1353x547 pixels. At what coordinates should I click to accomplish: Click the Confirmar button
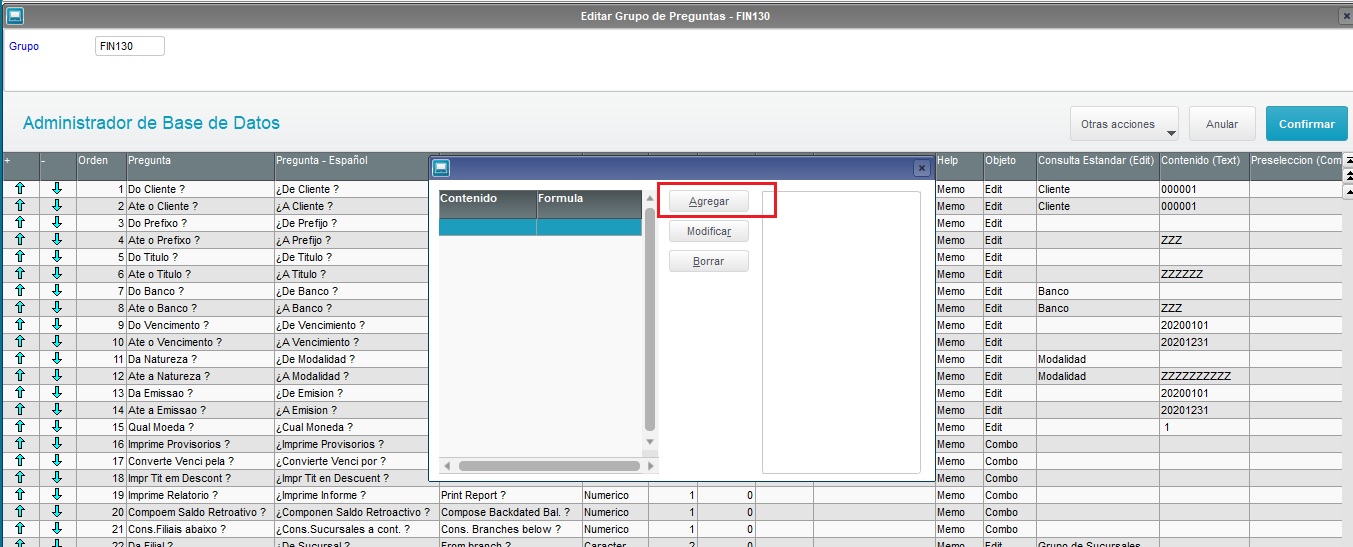coord(1306,124)
